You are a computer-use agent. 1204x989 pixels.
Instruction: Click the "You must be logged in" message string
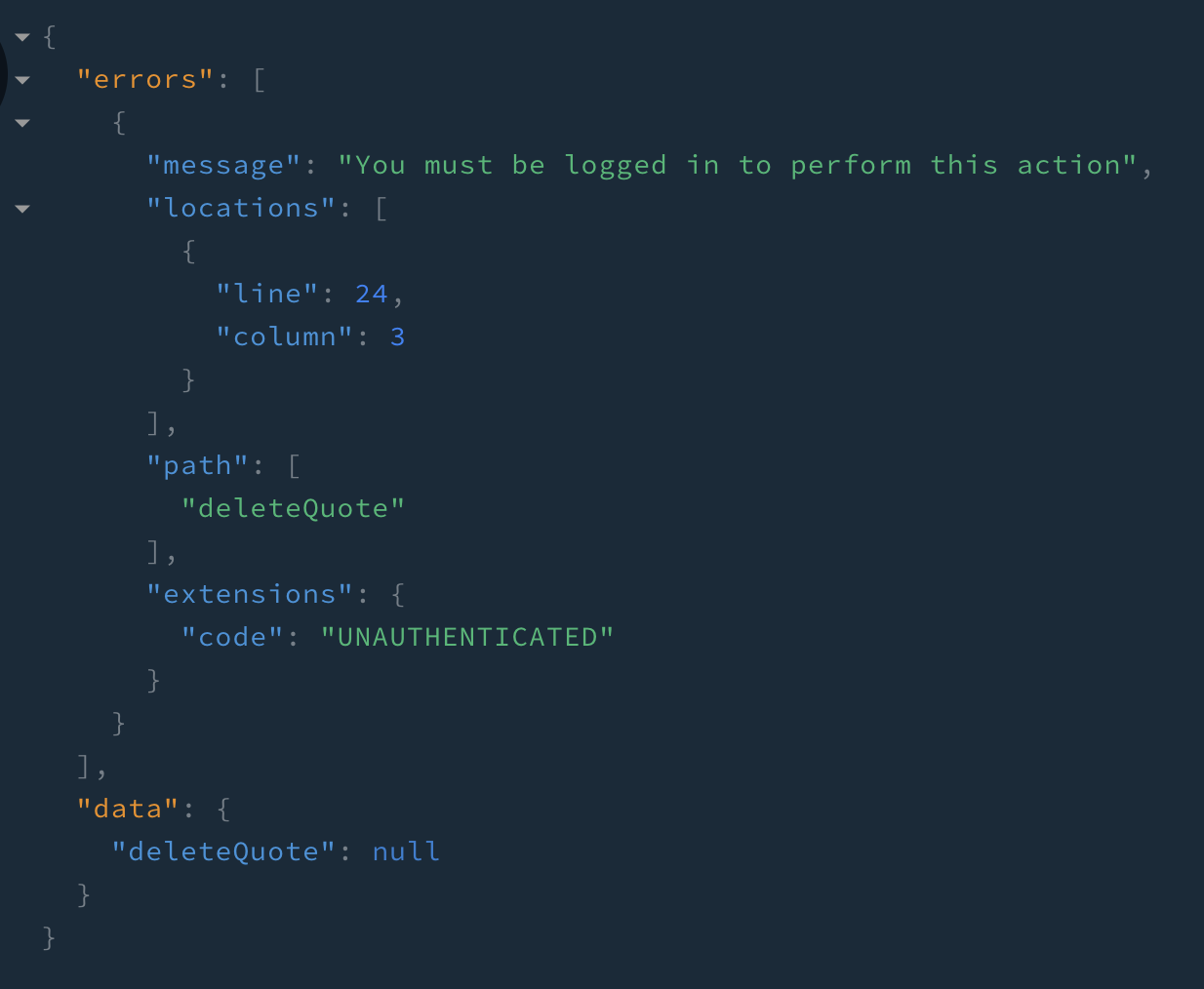tap(738, 166)
